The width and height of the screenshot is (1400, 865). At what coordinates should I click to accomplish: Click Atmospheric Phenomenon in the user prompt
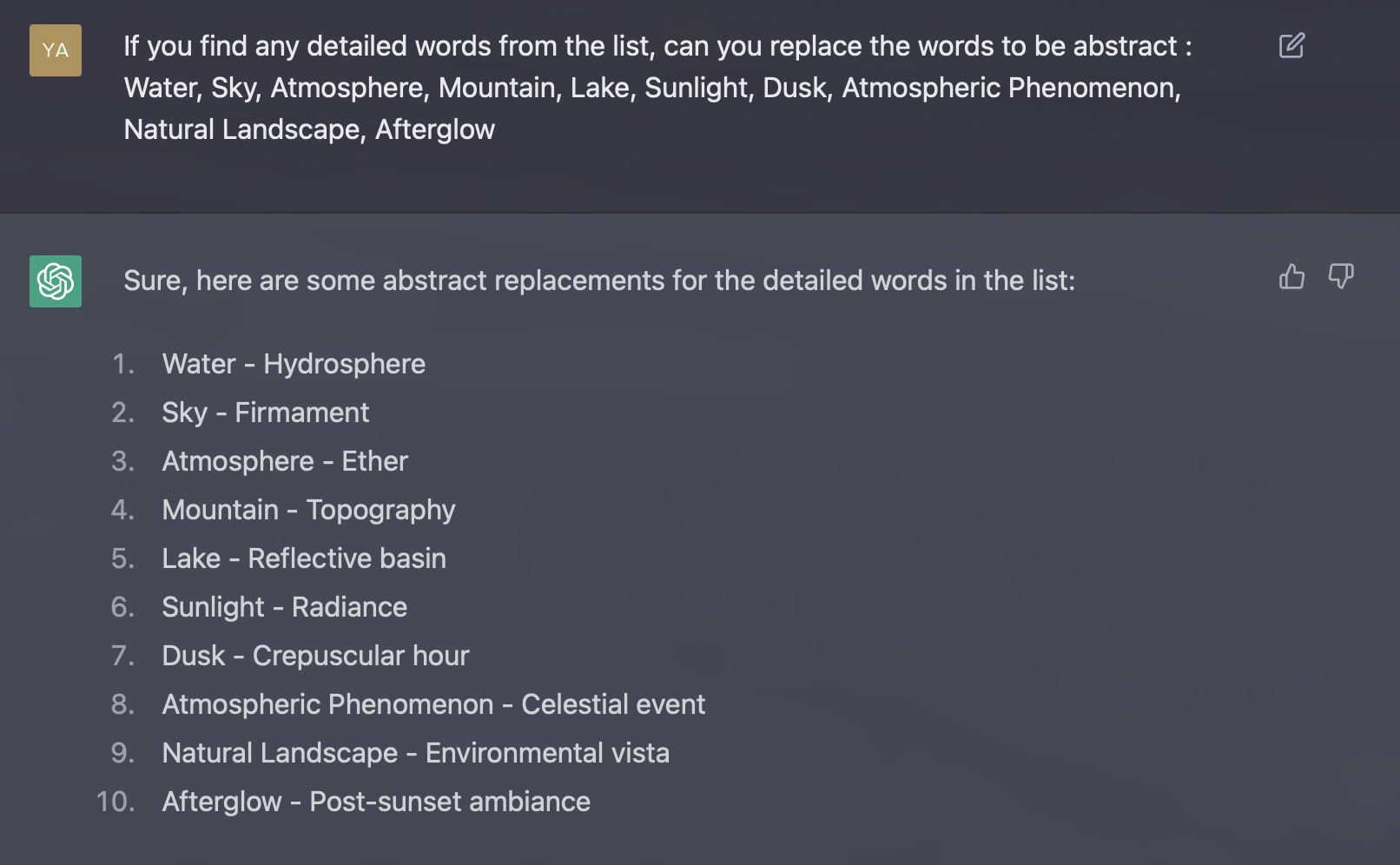(x=1011, y=88)
